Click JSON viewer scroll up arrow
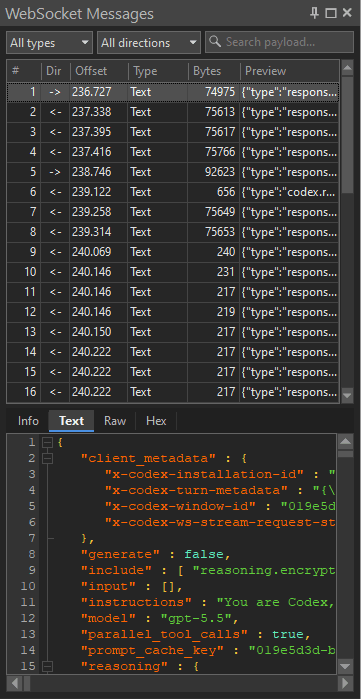The image size is (361, 699). pos(346,442)
